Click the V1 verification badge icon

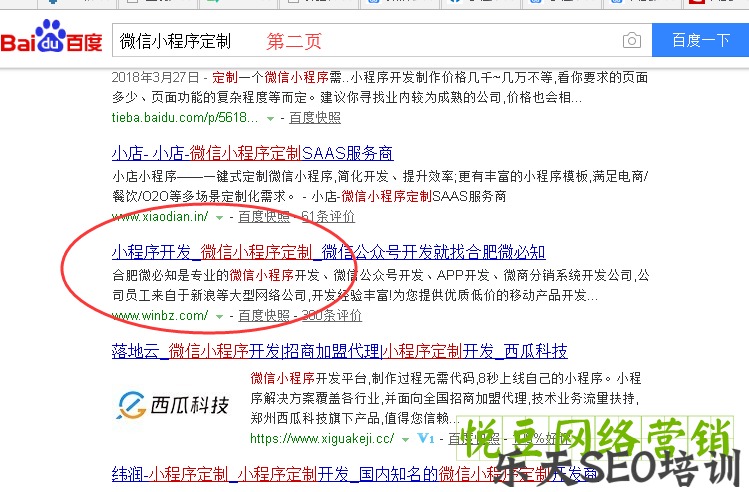pyautogui.click(x=426, y=438)
